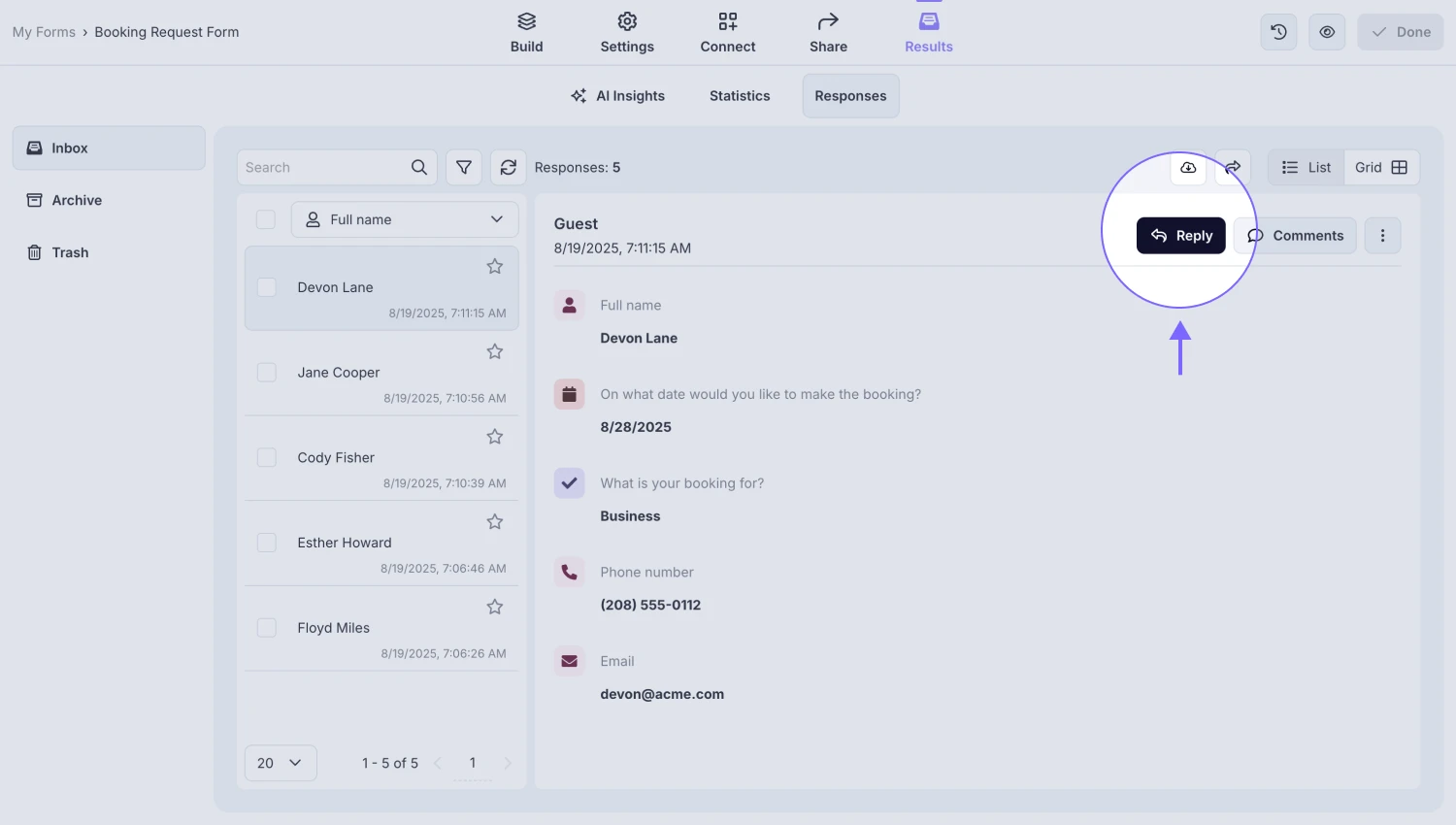This screenshot has height=825, width=1456.
Task: Go to next page of responses
Action: click(508, 763)
